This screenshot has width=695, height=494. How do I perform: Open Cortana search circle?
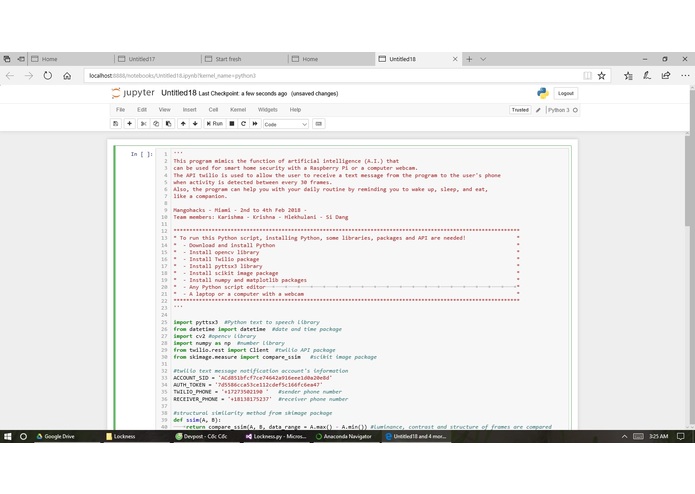point(23,436)
